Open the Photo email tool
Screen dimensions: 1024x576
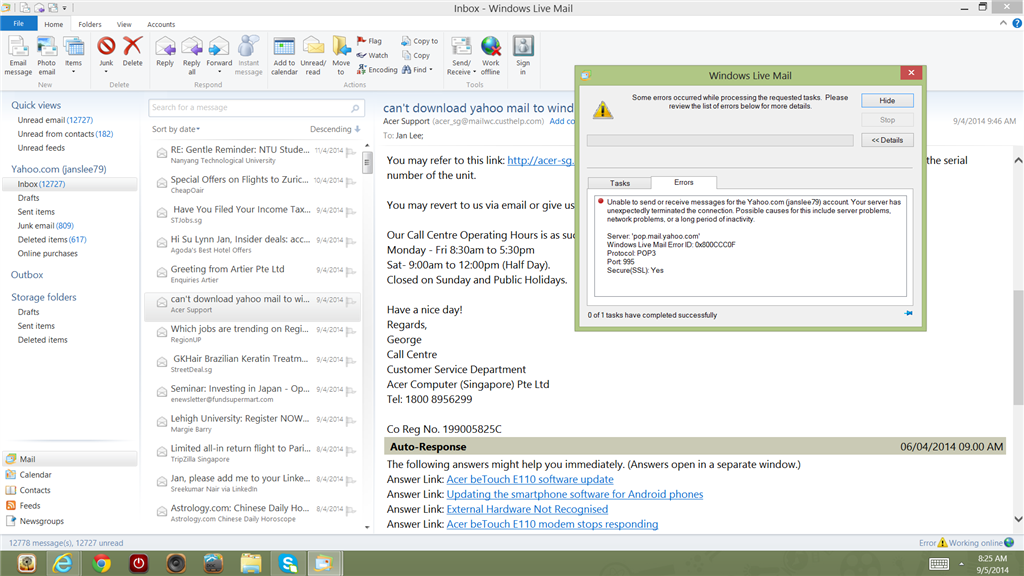click(x=46, y=56)
